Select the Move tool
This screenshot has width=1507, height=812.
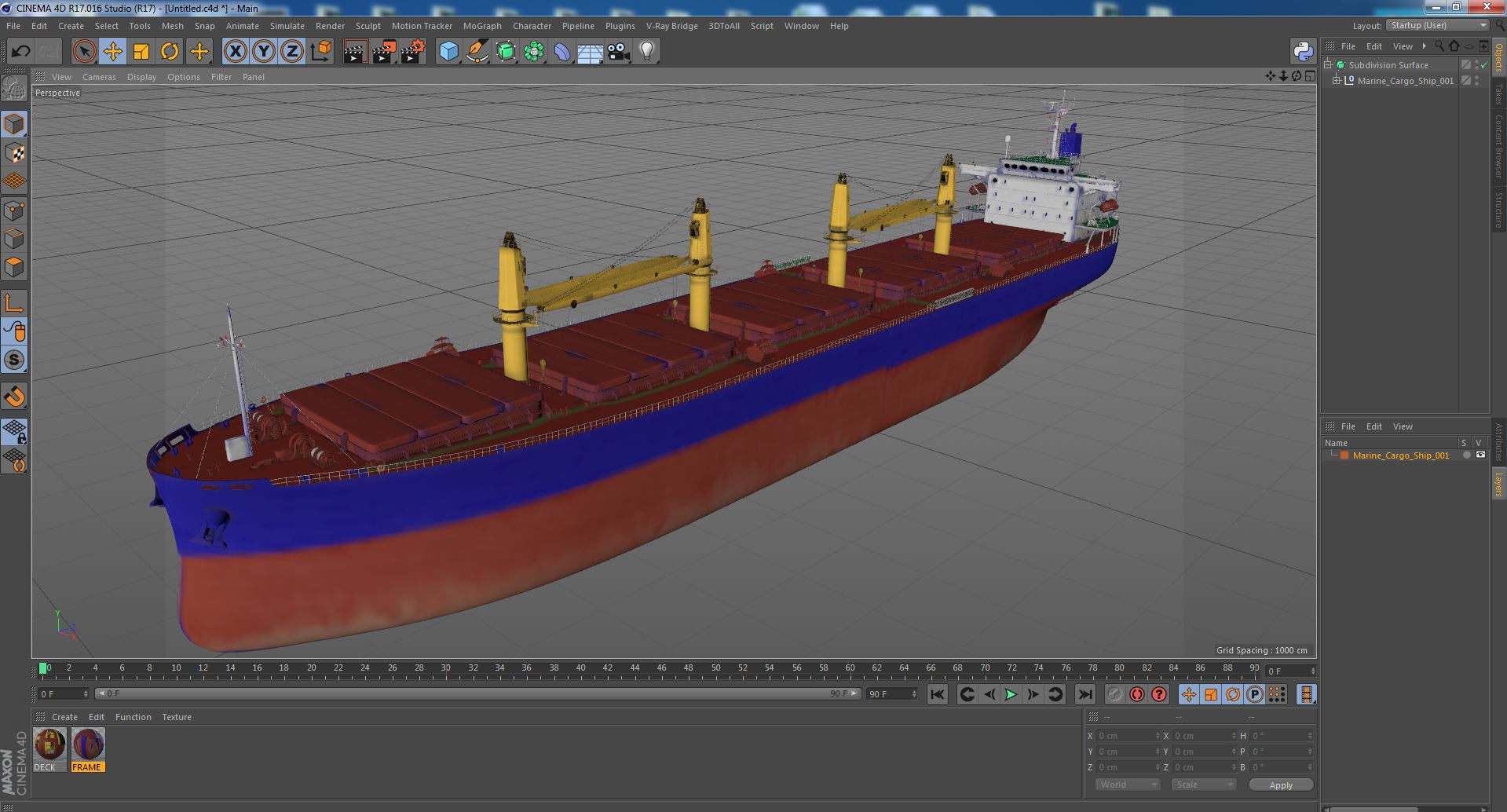pyautogui.click(x=112, y=52)
